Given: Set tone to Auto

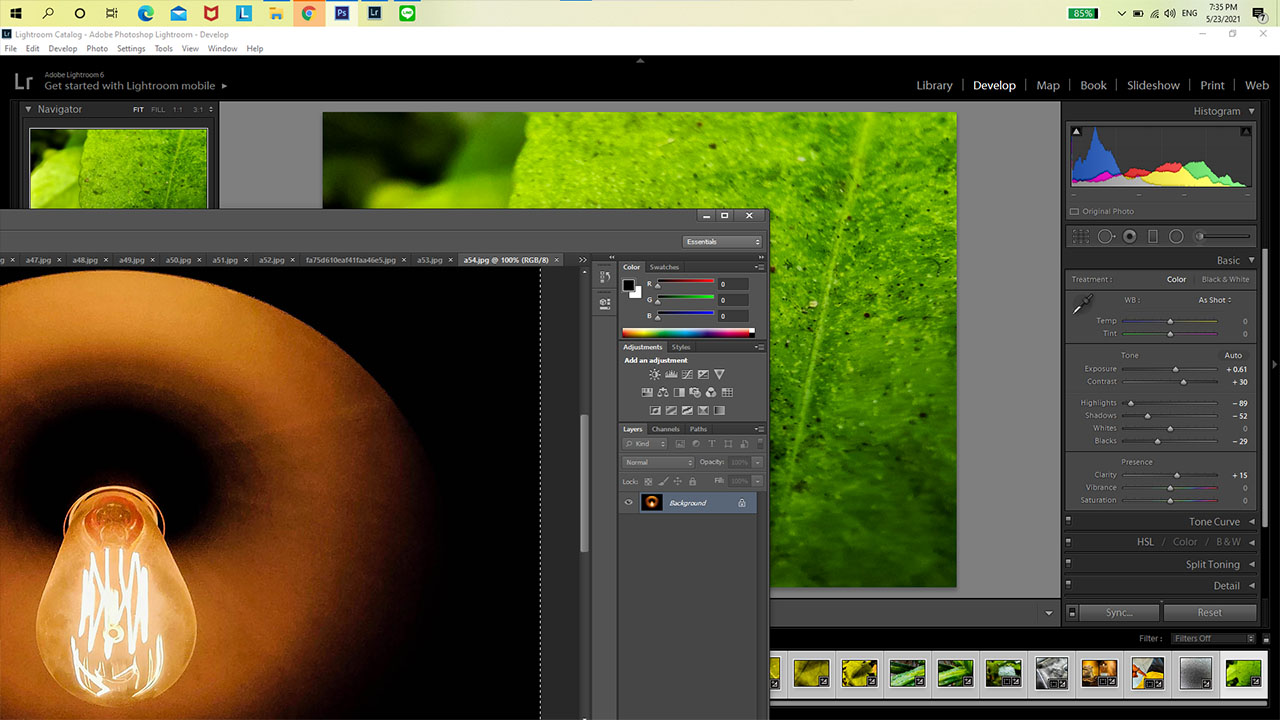Looking at the screenshot, I should [1233, 355].
